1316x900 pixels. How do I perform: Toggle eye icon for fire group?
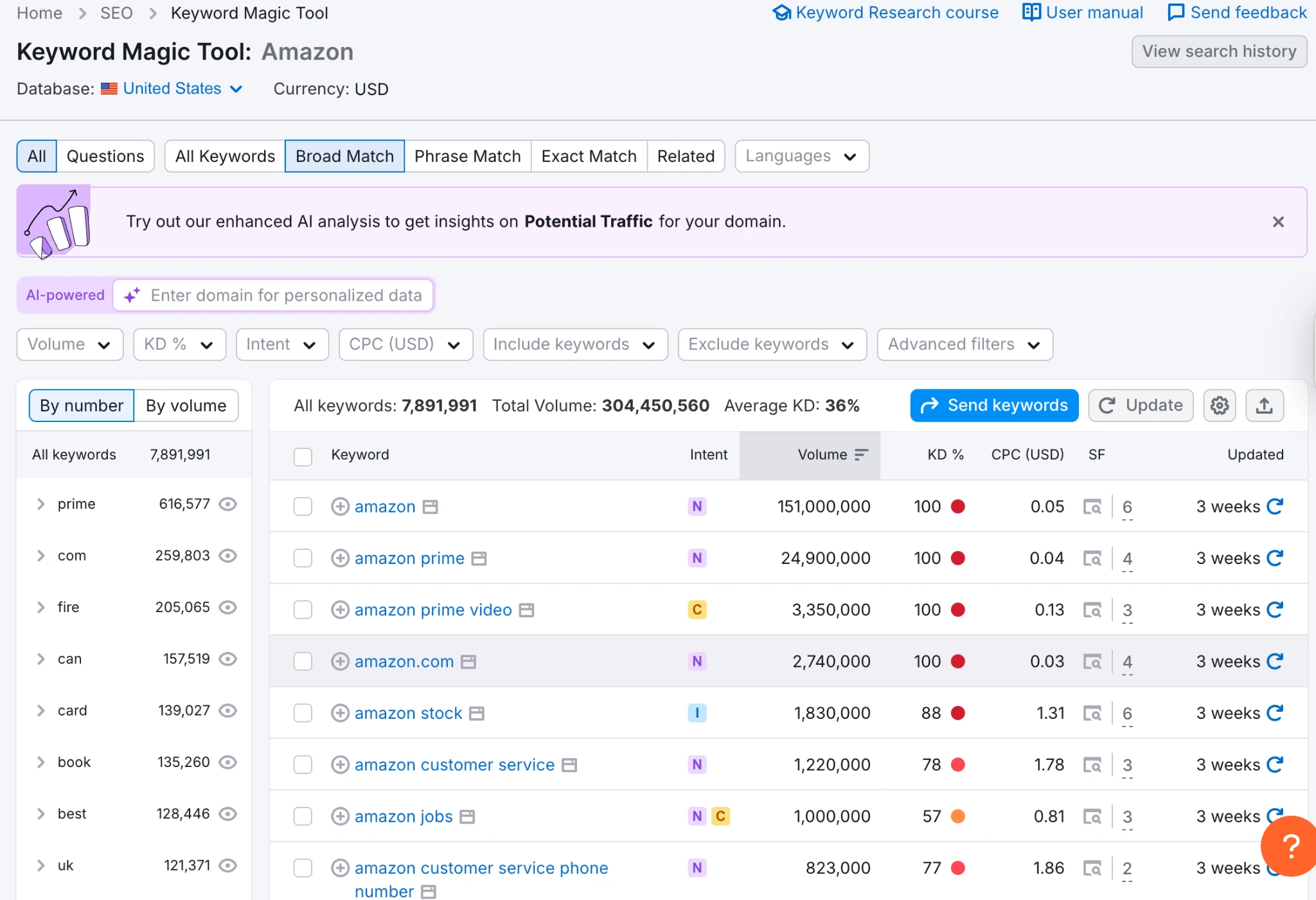(x=228, y=607)
